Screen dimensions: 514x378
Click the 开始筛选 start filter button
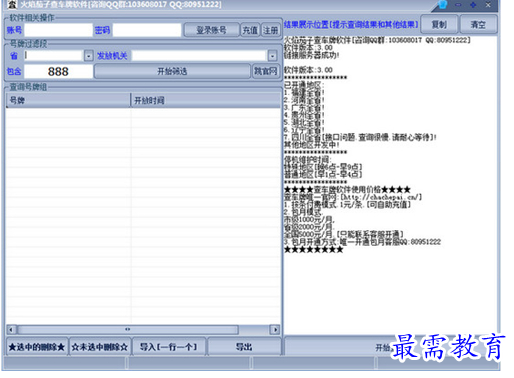(x=172, y=71)
